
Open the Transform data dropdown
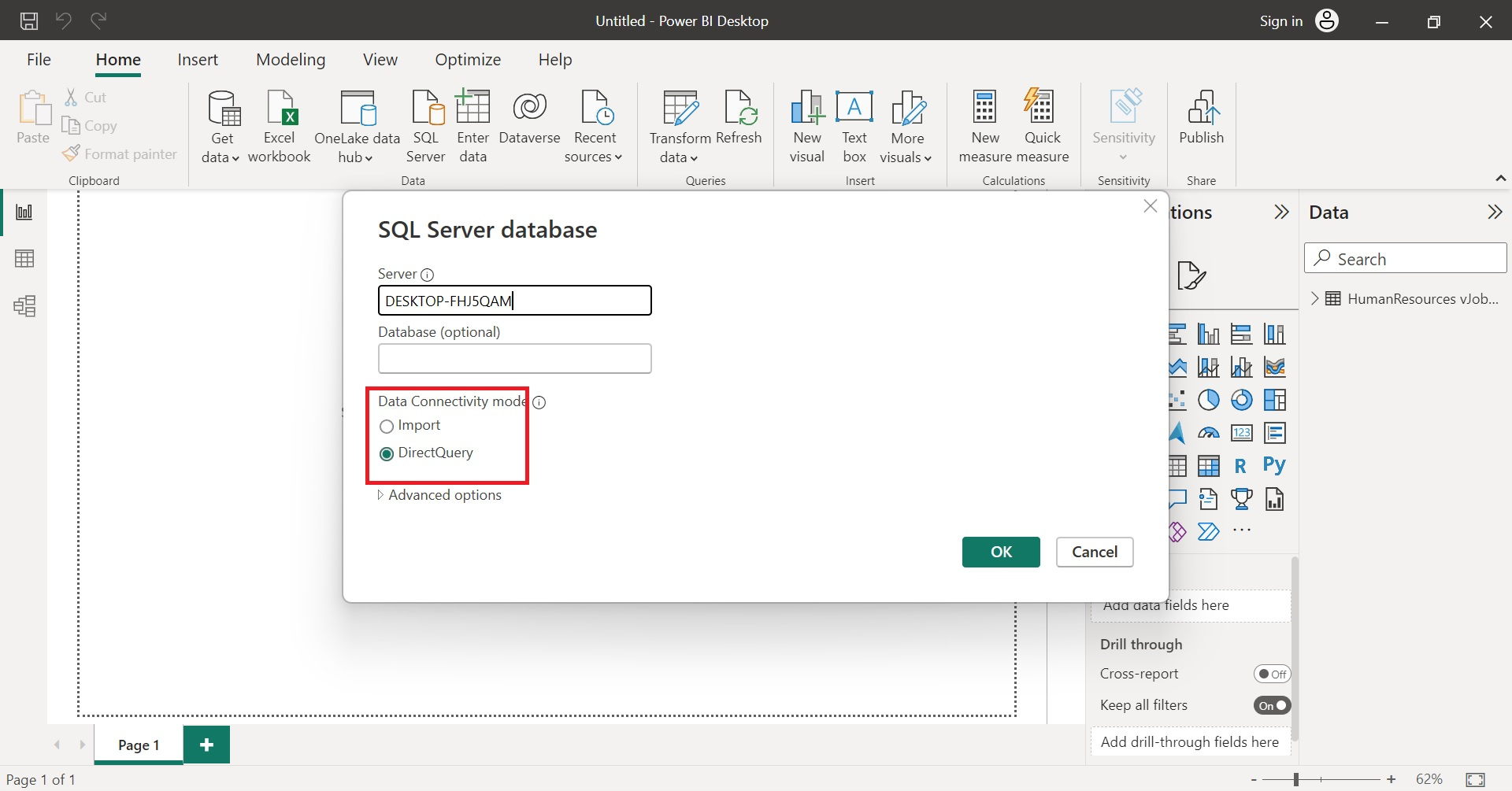(x=680, y=126)
